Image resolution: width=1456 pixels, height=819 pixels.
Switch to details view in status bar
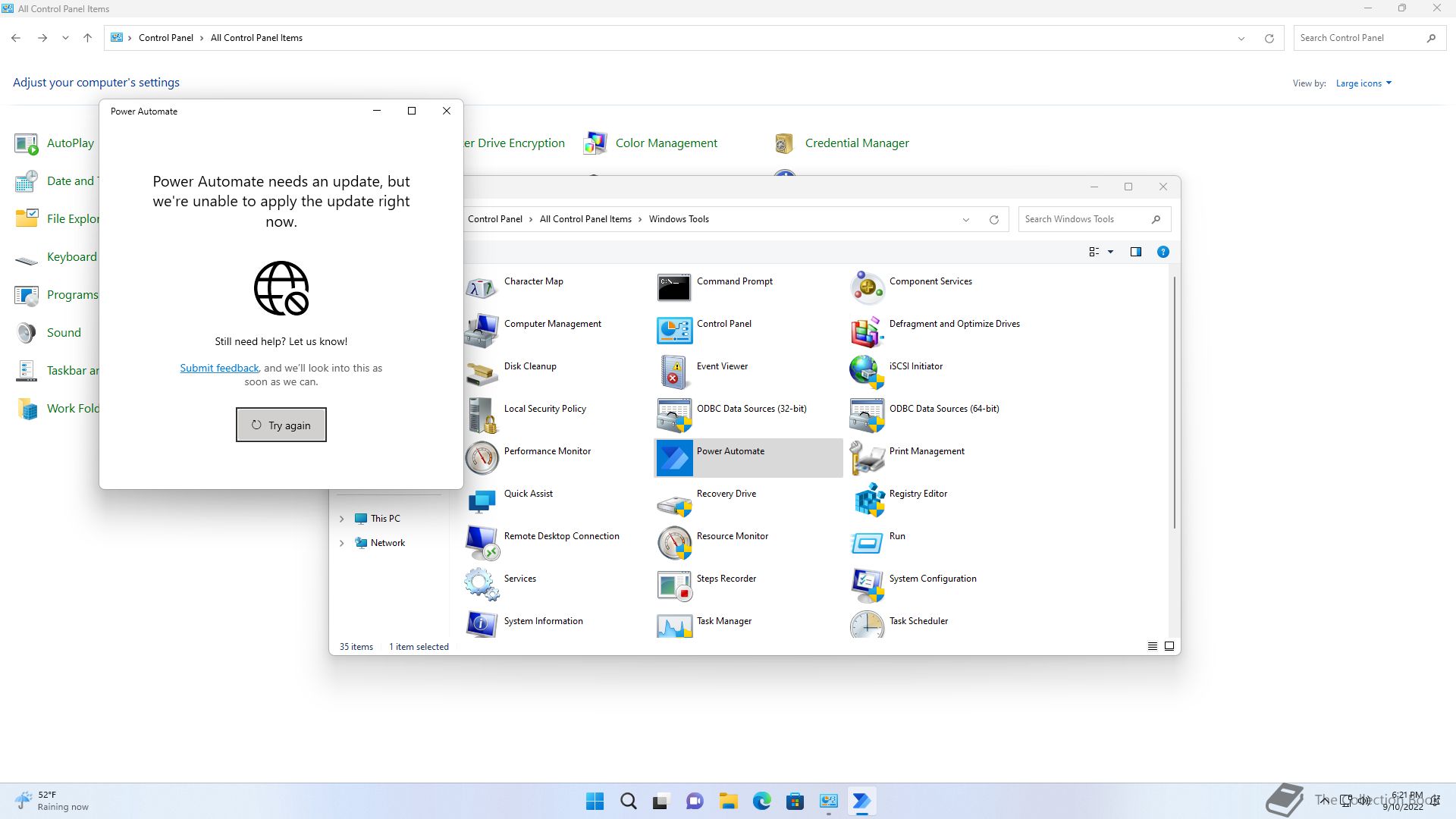point(1152,646)
